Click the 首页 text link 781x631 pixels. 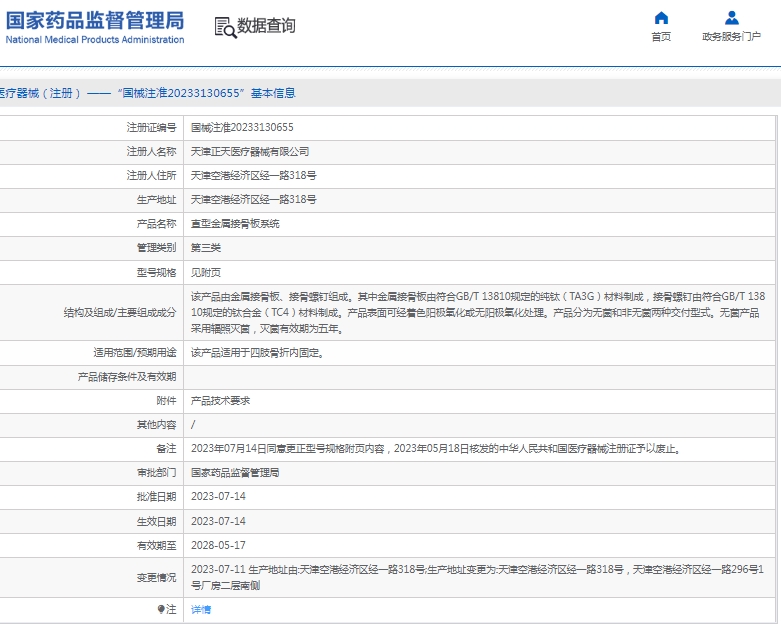(661, 37)
